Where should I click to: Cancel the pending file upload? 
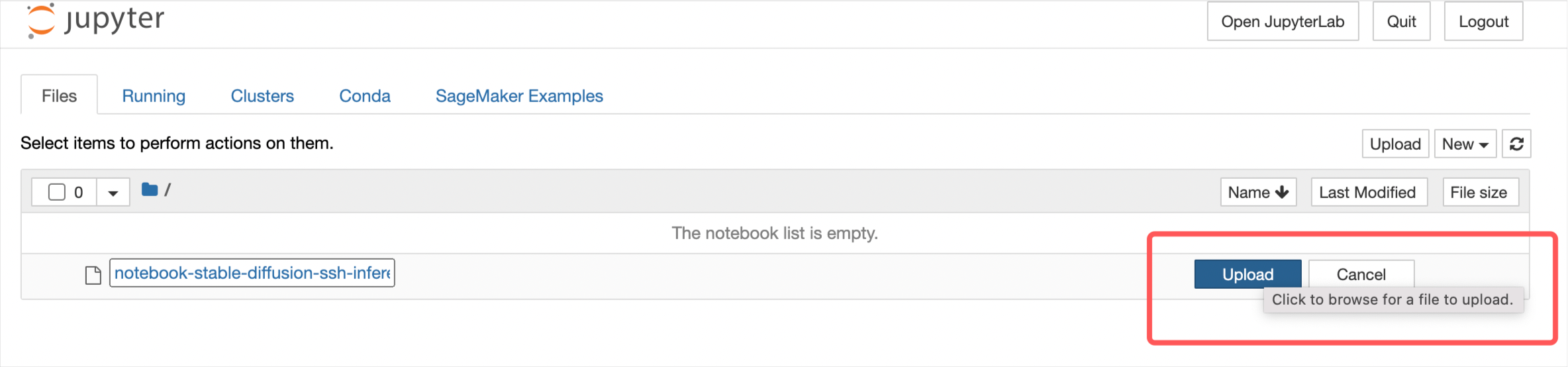(1361, 274)
